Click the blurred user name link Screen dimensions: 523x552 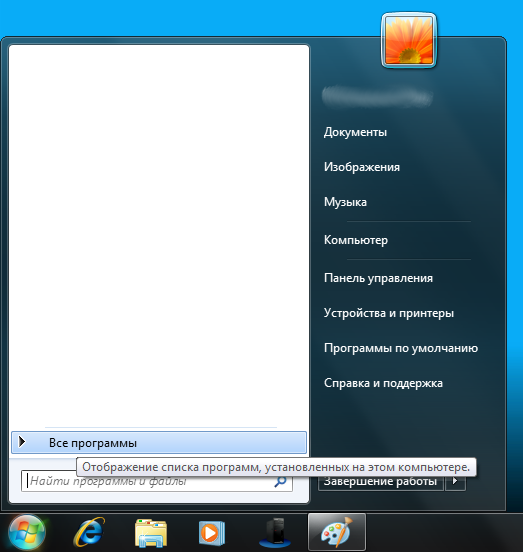coord(377,96)
